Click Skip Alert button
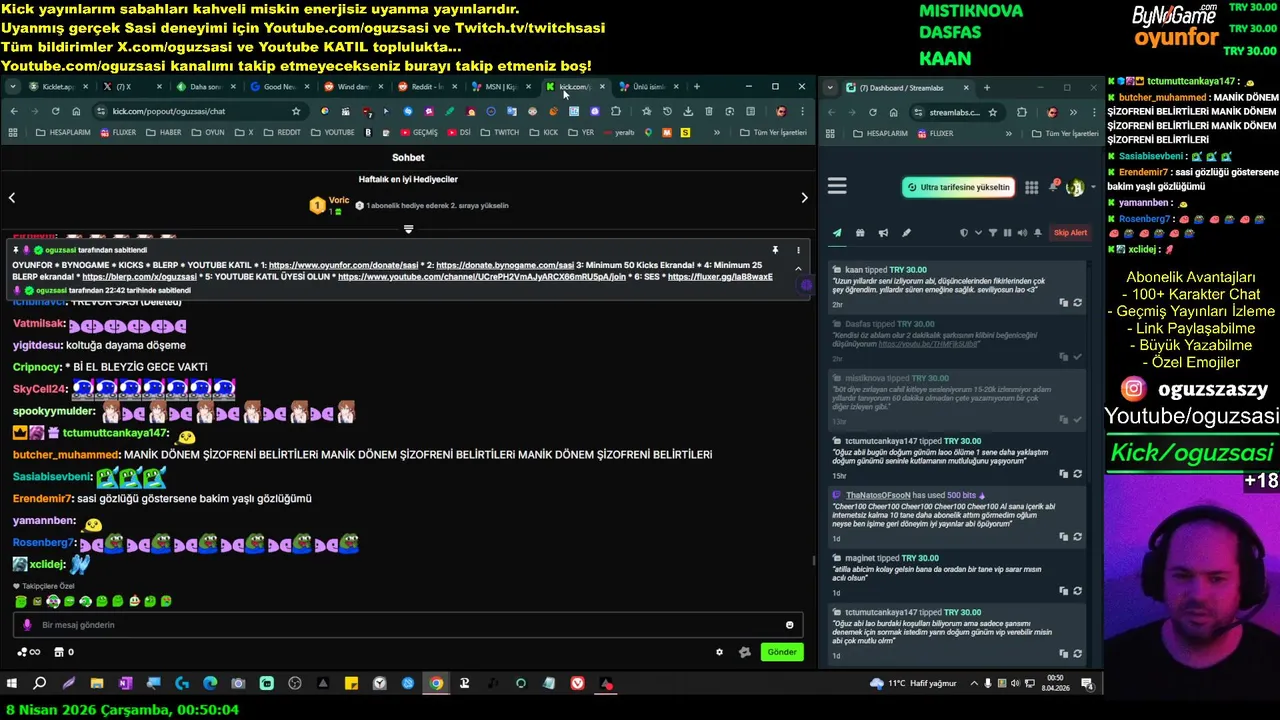The height and width of the screenshot is (720, 1280). tap(1070, 233)
